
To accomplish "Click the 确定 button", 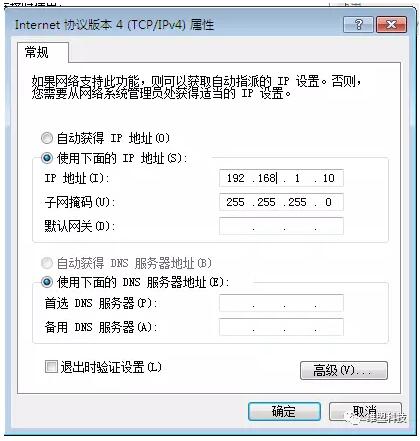I will (x=284, y=411).
